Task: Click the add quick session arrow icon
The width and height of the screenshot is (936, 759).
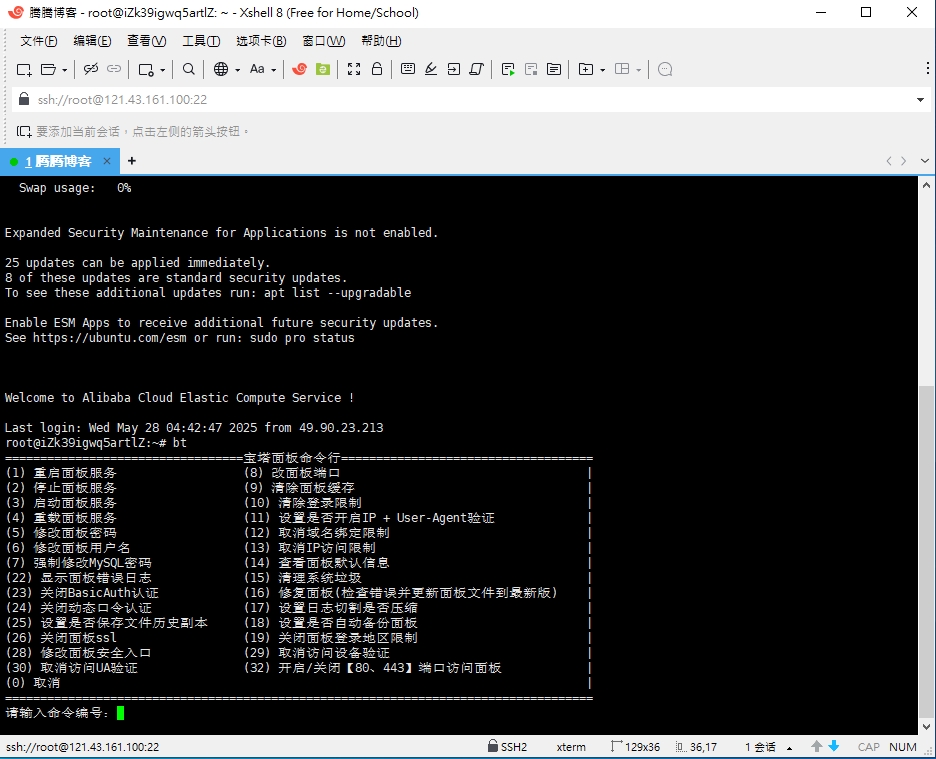Action: [x=24, y=131]
